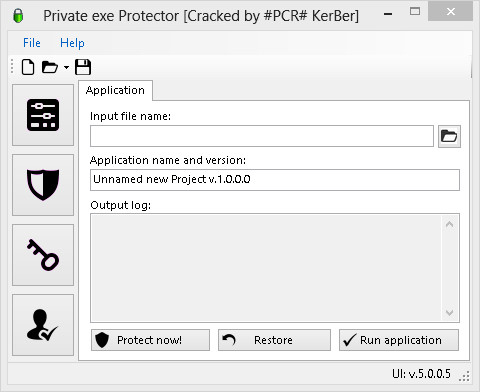Open the shield protection sidebar panel
The image size is (480, 392).
pyautogui.click(x=43, y=185)
